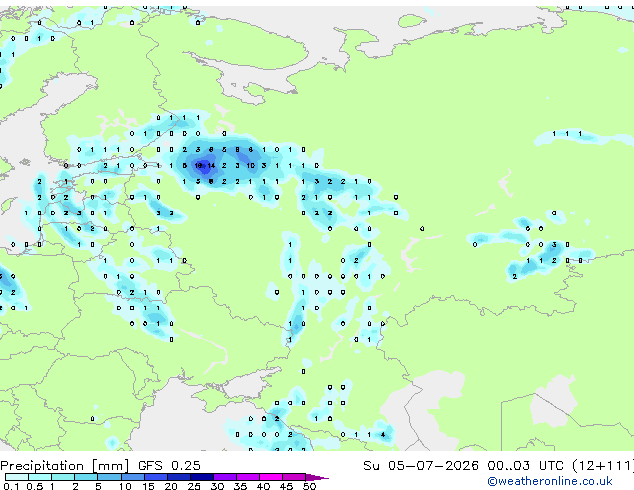The width and height of the screenshot is (634, 490).
Task: Pick the 2 to 5 mm legend swatch
Action: click(86, 477)
